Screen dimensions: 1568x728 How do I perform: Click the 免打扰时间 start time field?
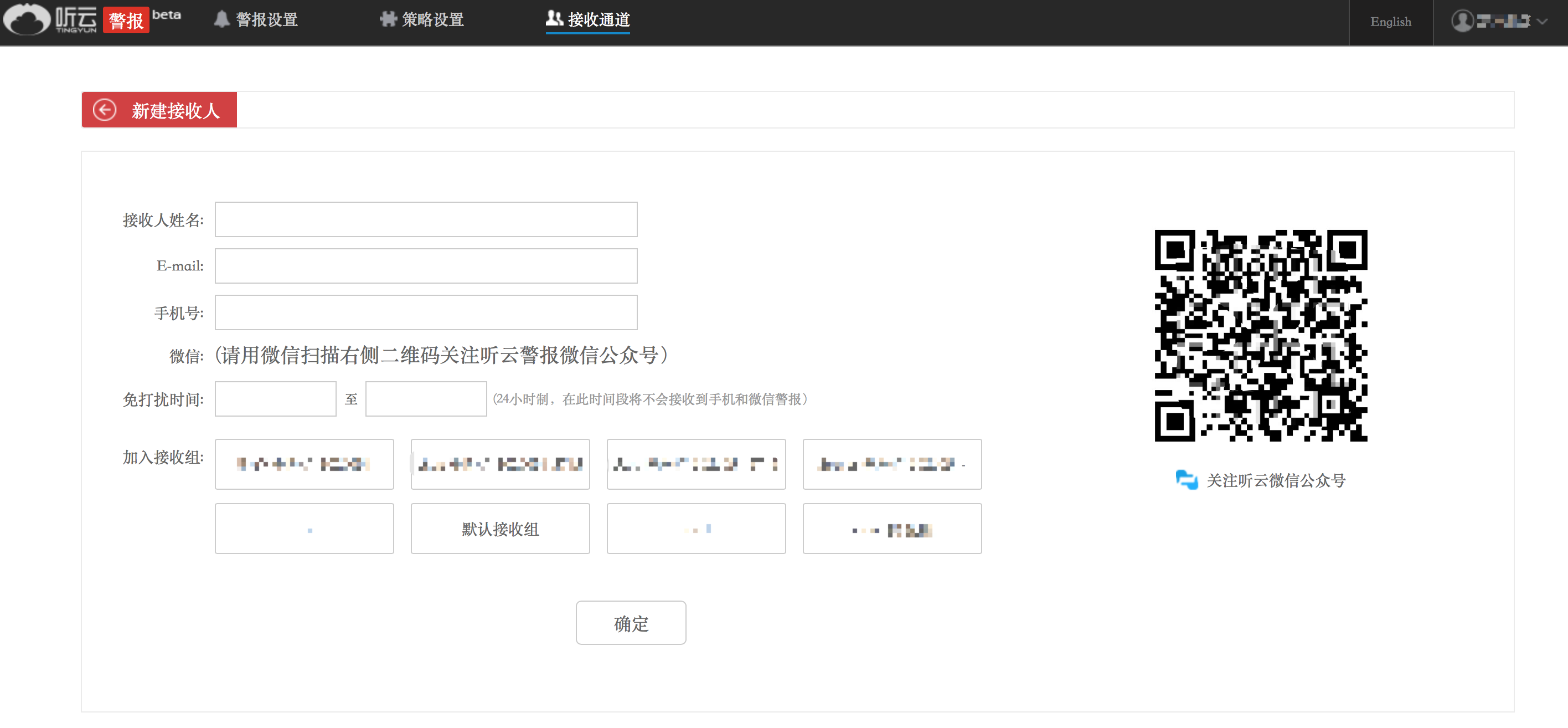click(275, 399)
